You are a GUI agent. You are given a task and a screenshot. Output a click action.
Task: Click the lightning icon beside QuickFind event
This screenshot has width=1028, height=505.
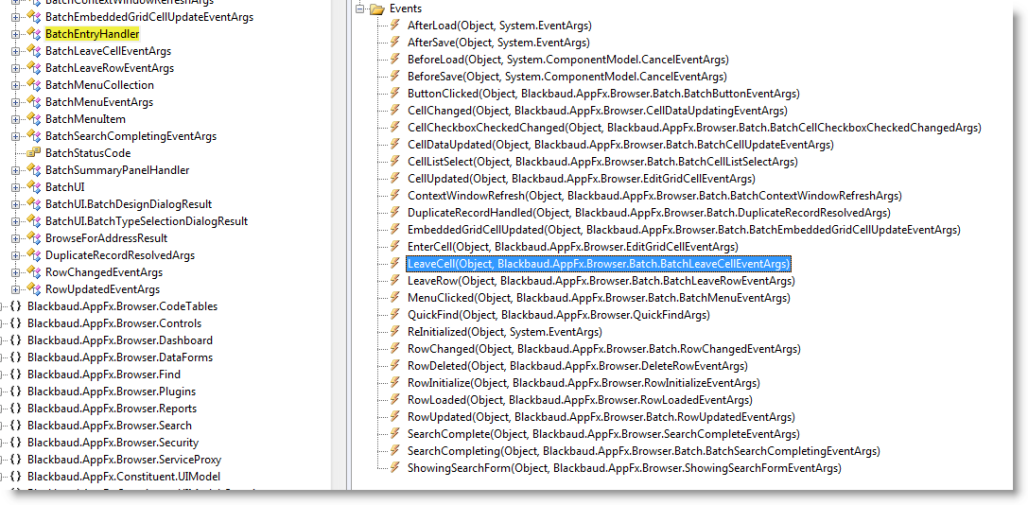point(395,315)
